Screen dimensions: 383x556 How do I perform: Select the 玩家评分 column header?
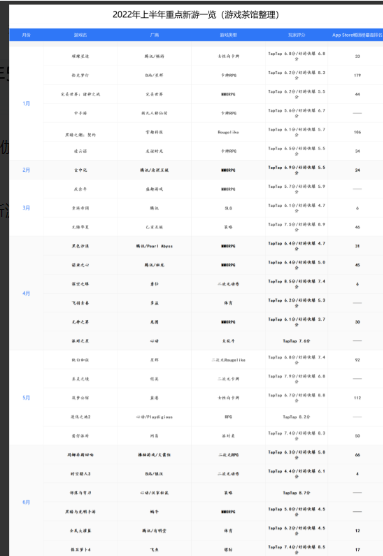pos(296,35)
